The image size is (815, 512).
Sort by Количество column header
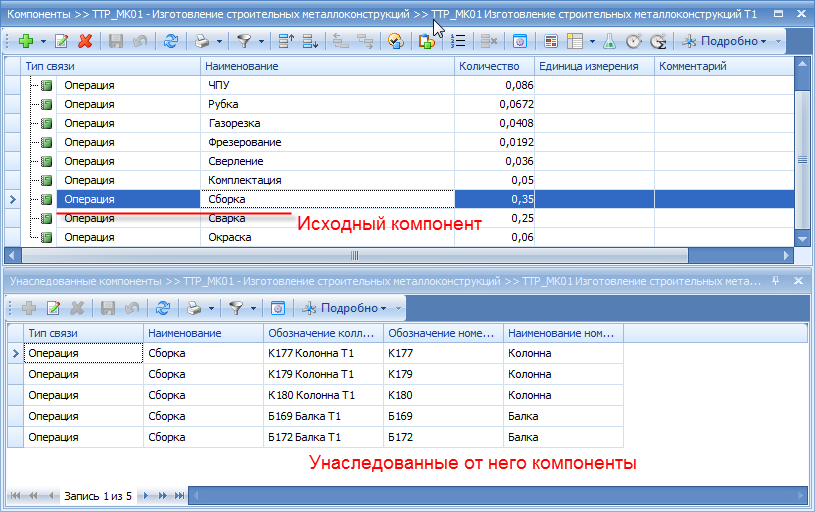click(495, 66)
